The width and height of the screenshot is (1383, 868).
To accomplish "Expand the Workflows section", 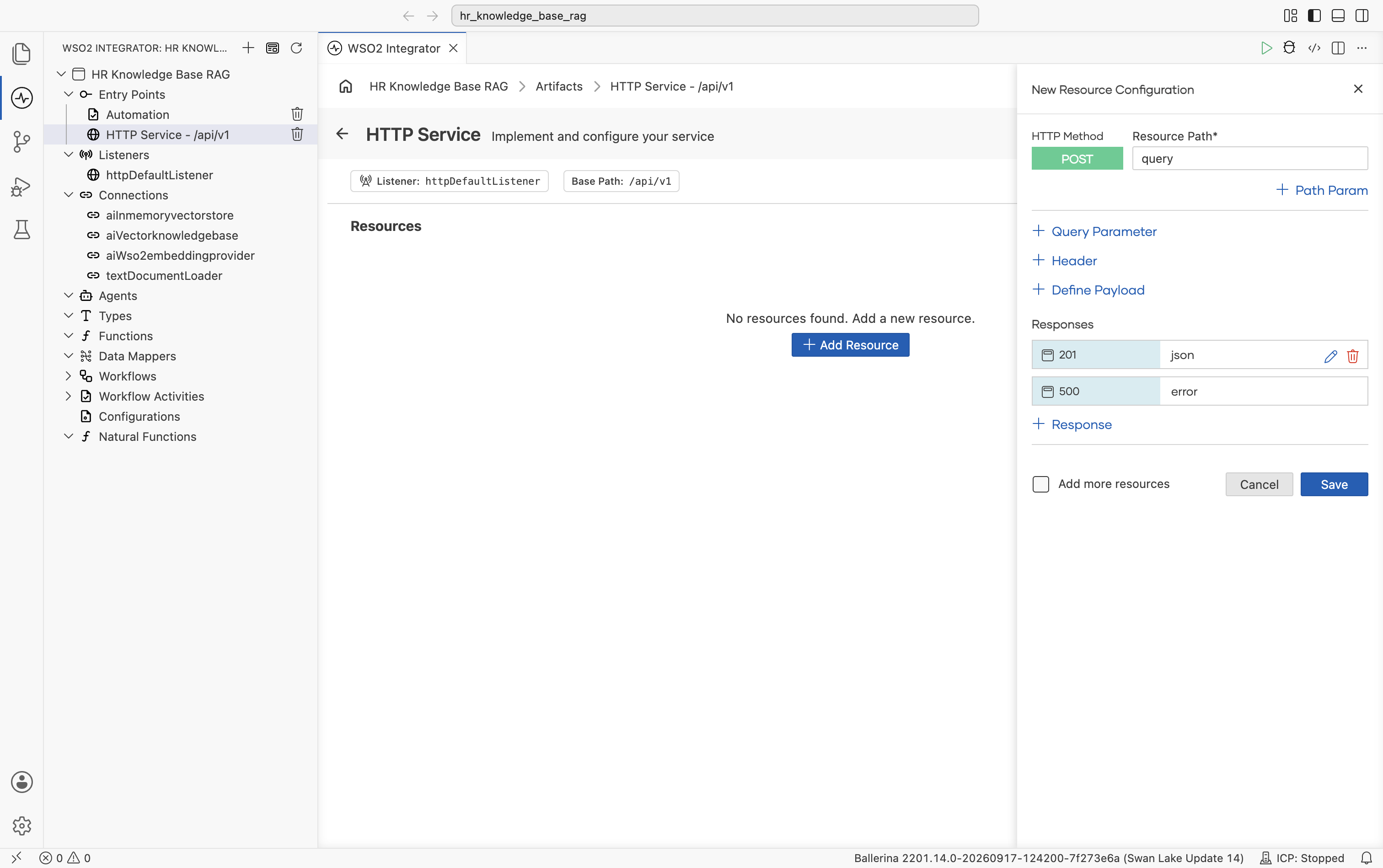I will coord(68,376).
